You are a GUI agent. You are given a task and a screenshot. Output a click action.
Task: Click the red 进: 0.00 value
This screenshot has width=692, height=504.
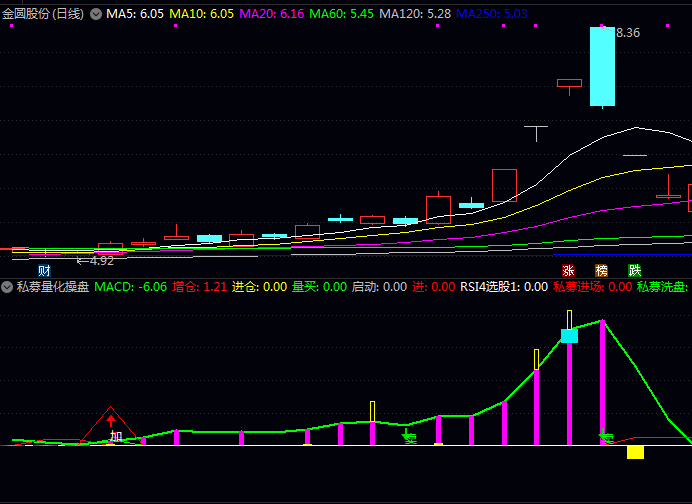click(434, 287)
